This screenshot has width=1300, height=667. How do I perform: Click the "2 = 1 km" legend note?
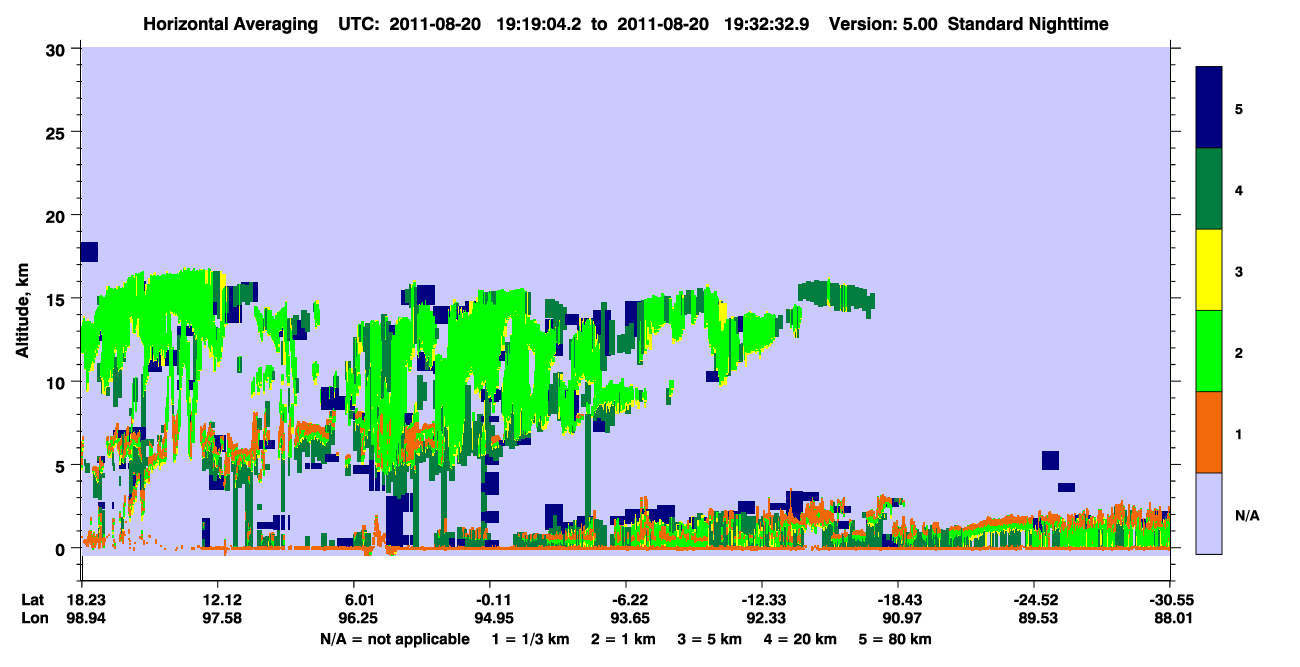click(x=624, y=639)
